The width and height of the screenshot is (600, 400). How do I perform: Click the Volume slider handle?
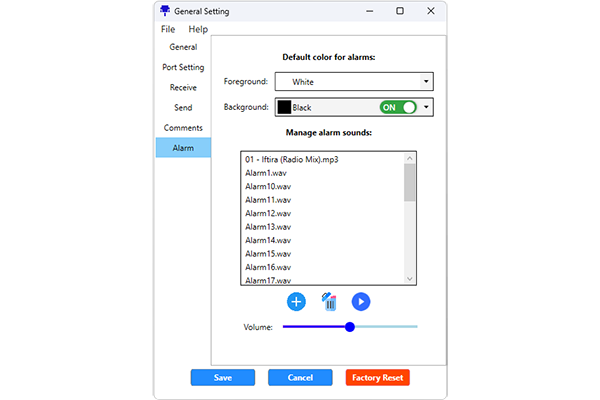click(x=350, y=327)
